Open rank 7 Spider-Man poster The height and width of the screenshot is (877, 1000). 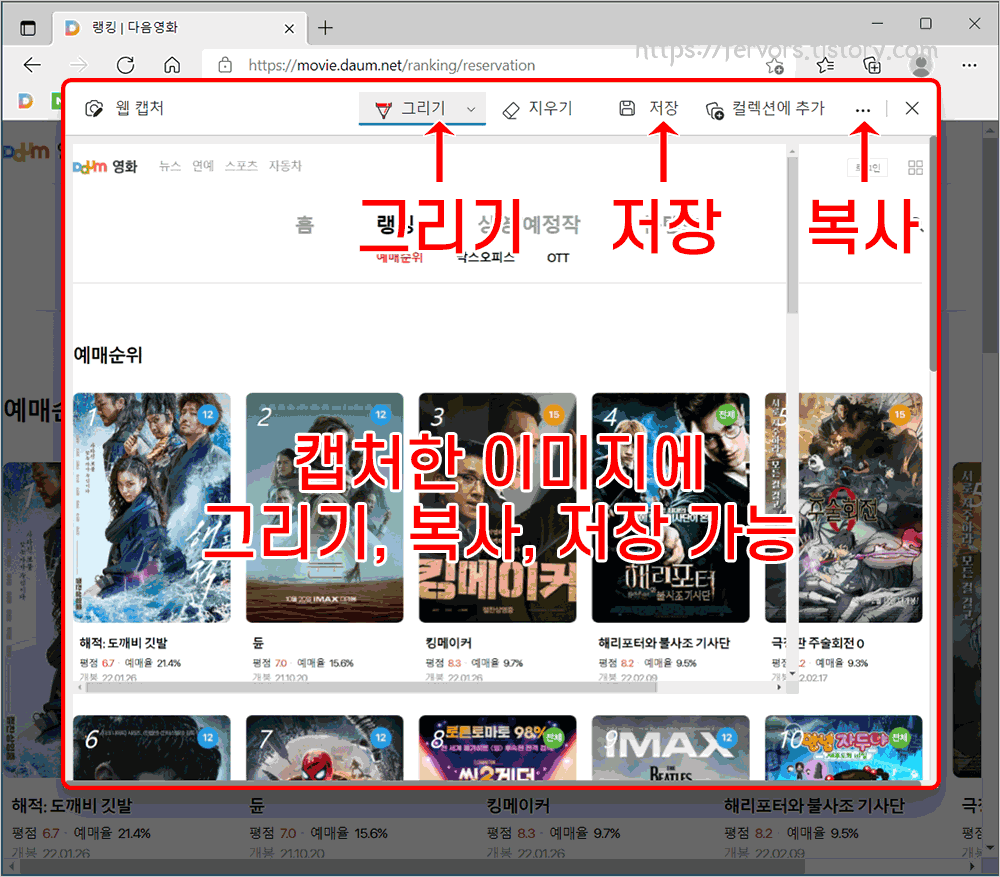[x=325, y=748]
